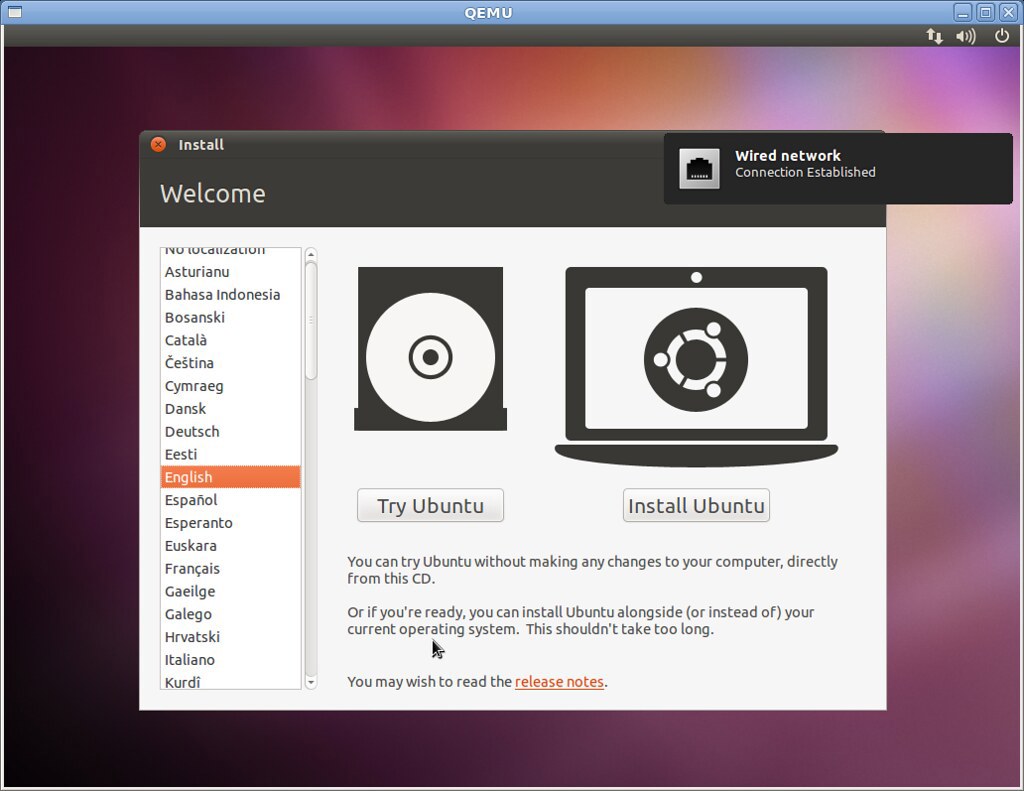Select Español language

231,500
